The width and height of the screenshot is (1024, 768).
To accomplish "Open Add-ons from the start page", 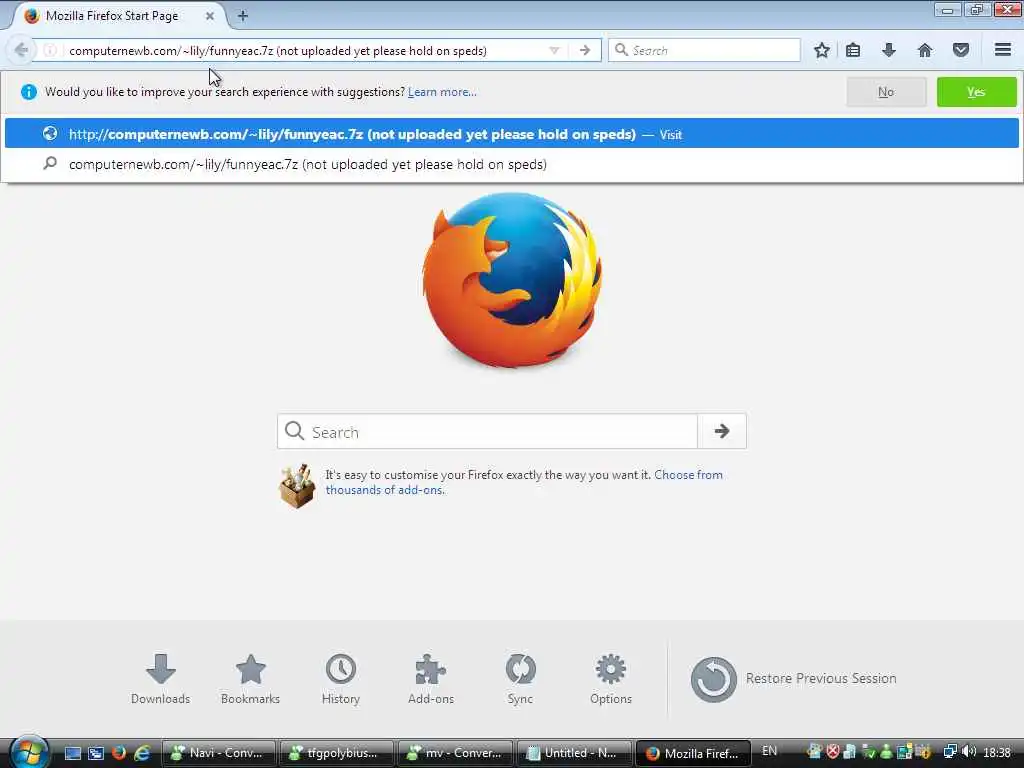I will [430, 679].
